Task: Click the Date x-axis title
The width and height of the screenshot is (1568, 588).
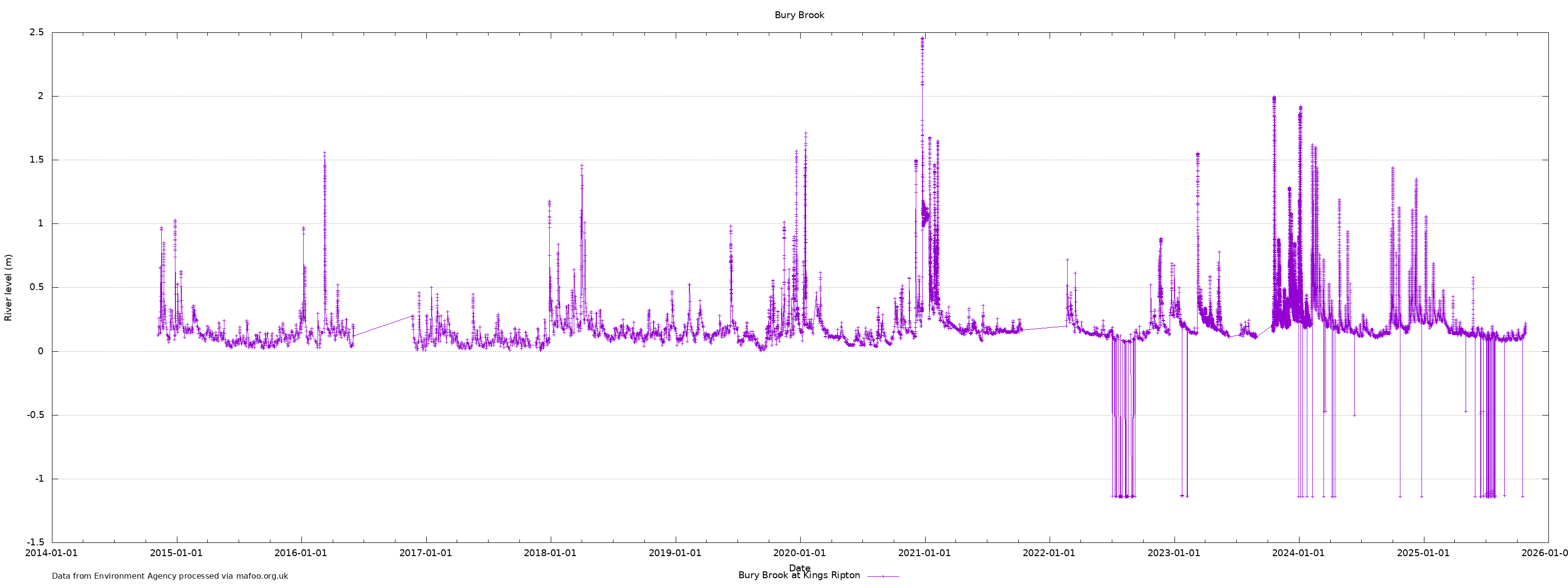Action: pos(799,568)
